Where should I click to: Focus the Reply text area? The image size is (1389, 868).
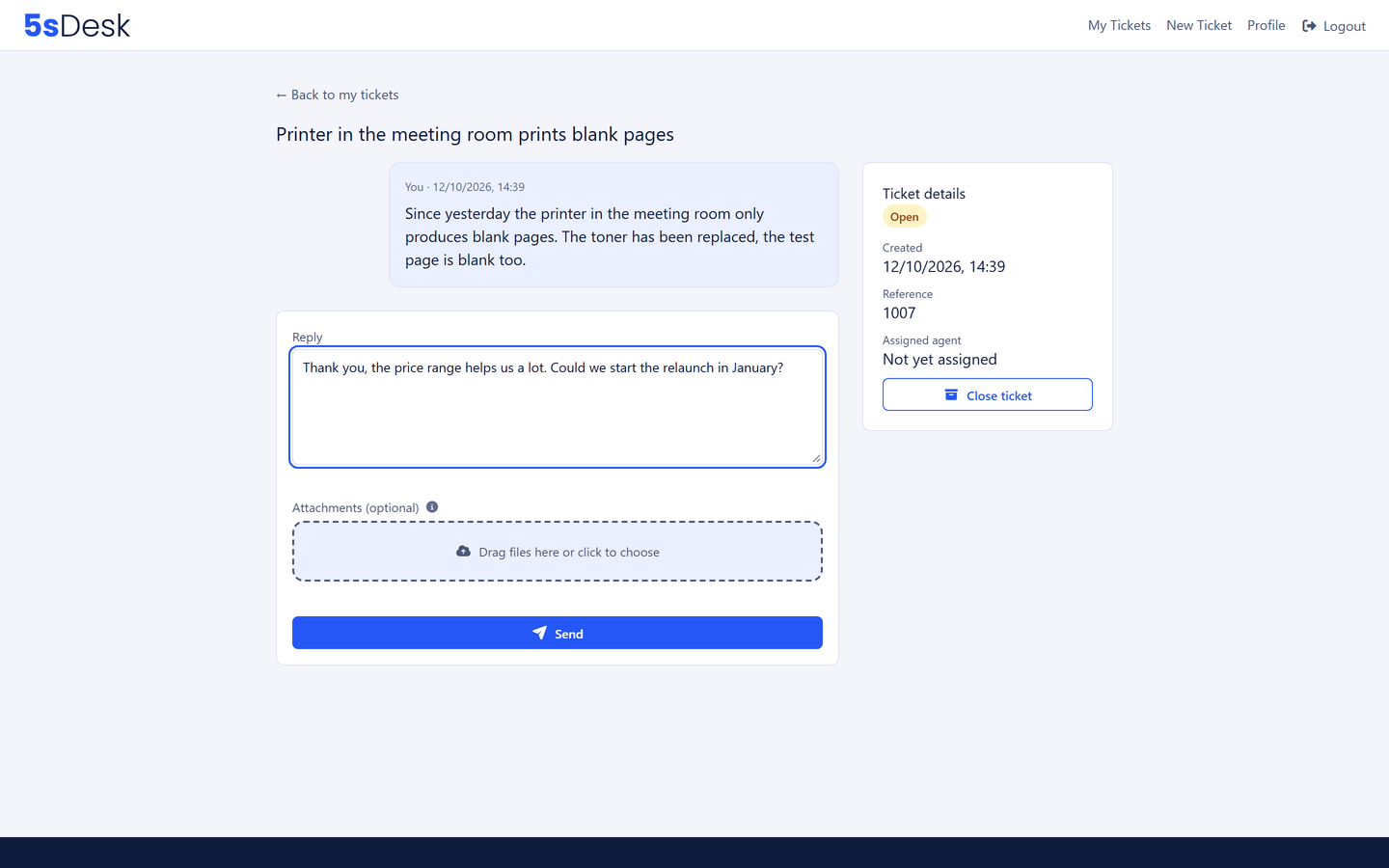[558, 407]
